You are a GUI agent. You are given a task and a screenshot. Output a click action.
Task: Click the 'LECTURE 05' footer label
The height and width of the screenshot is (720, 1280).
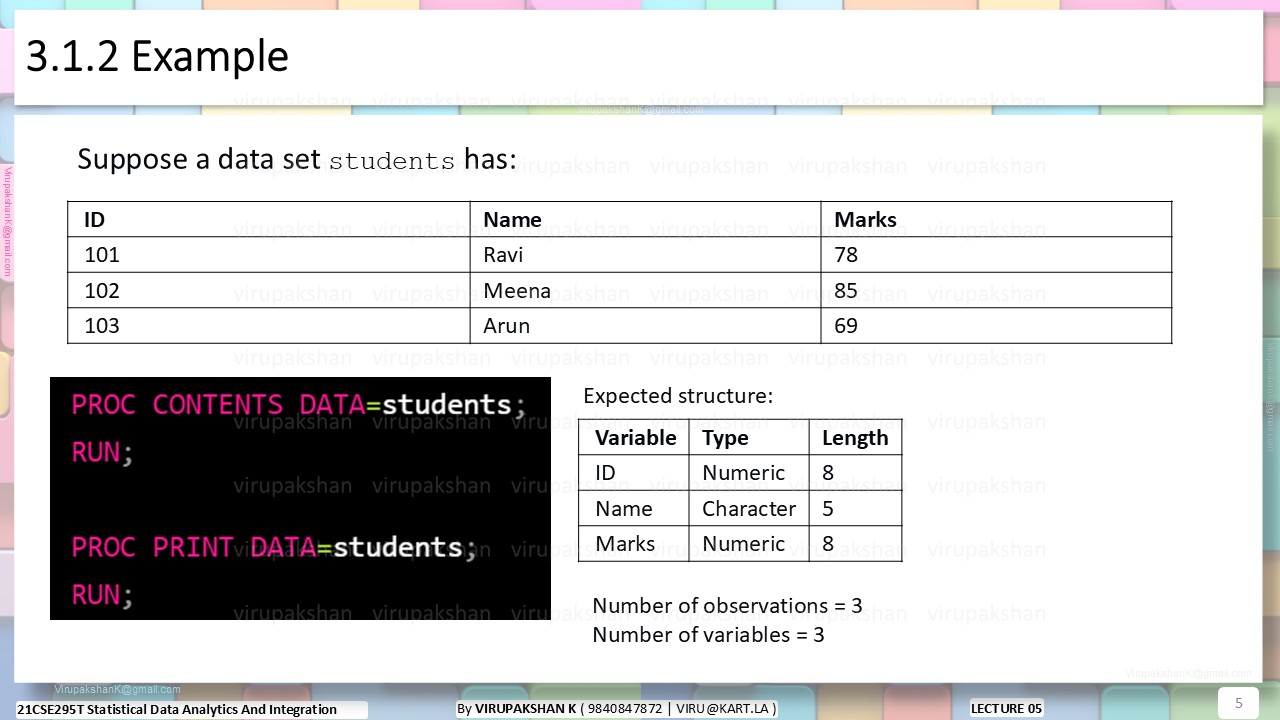(1006, 709)
